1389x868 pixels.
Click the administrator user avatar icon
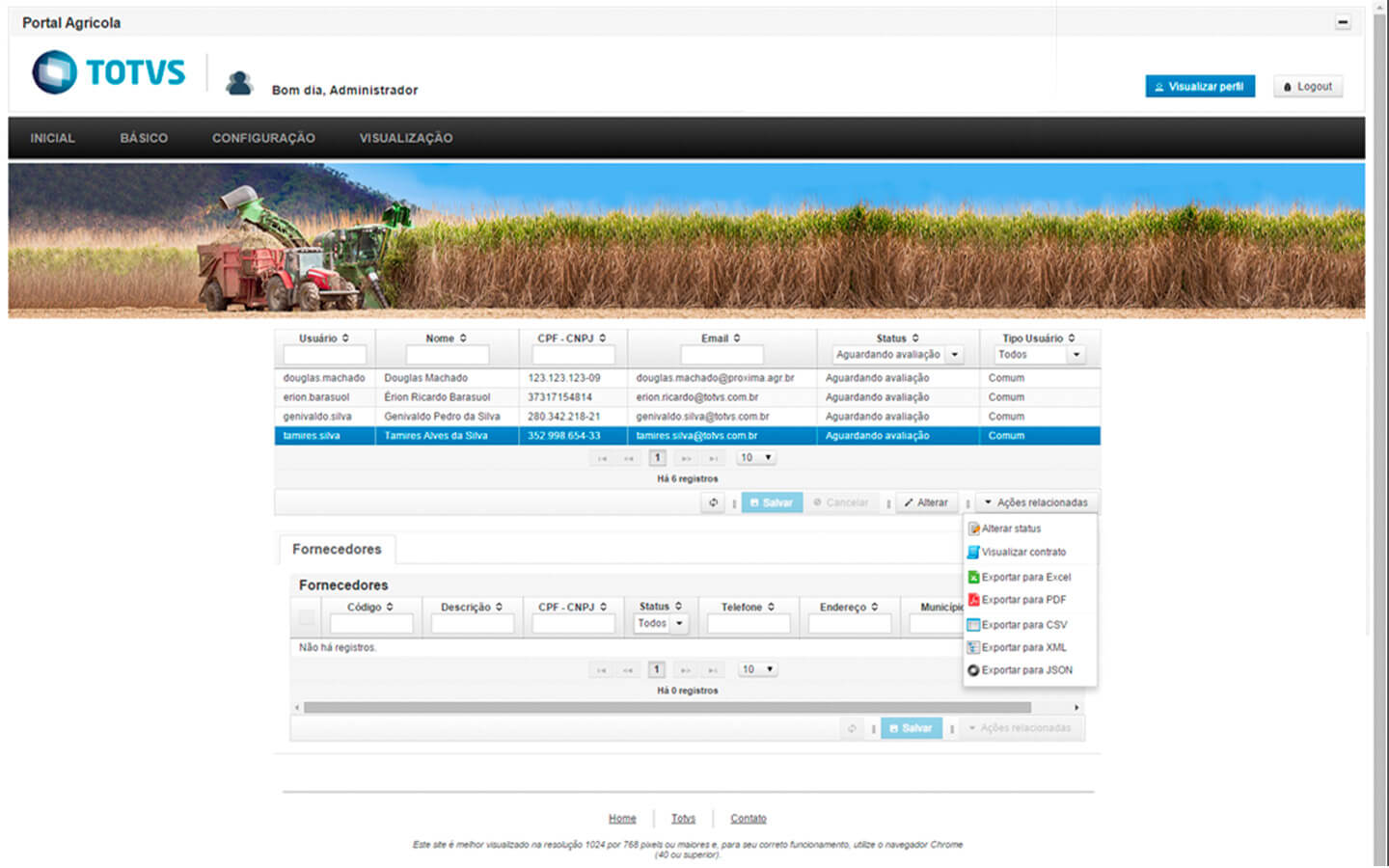[x=238, y=84]
